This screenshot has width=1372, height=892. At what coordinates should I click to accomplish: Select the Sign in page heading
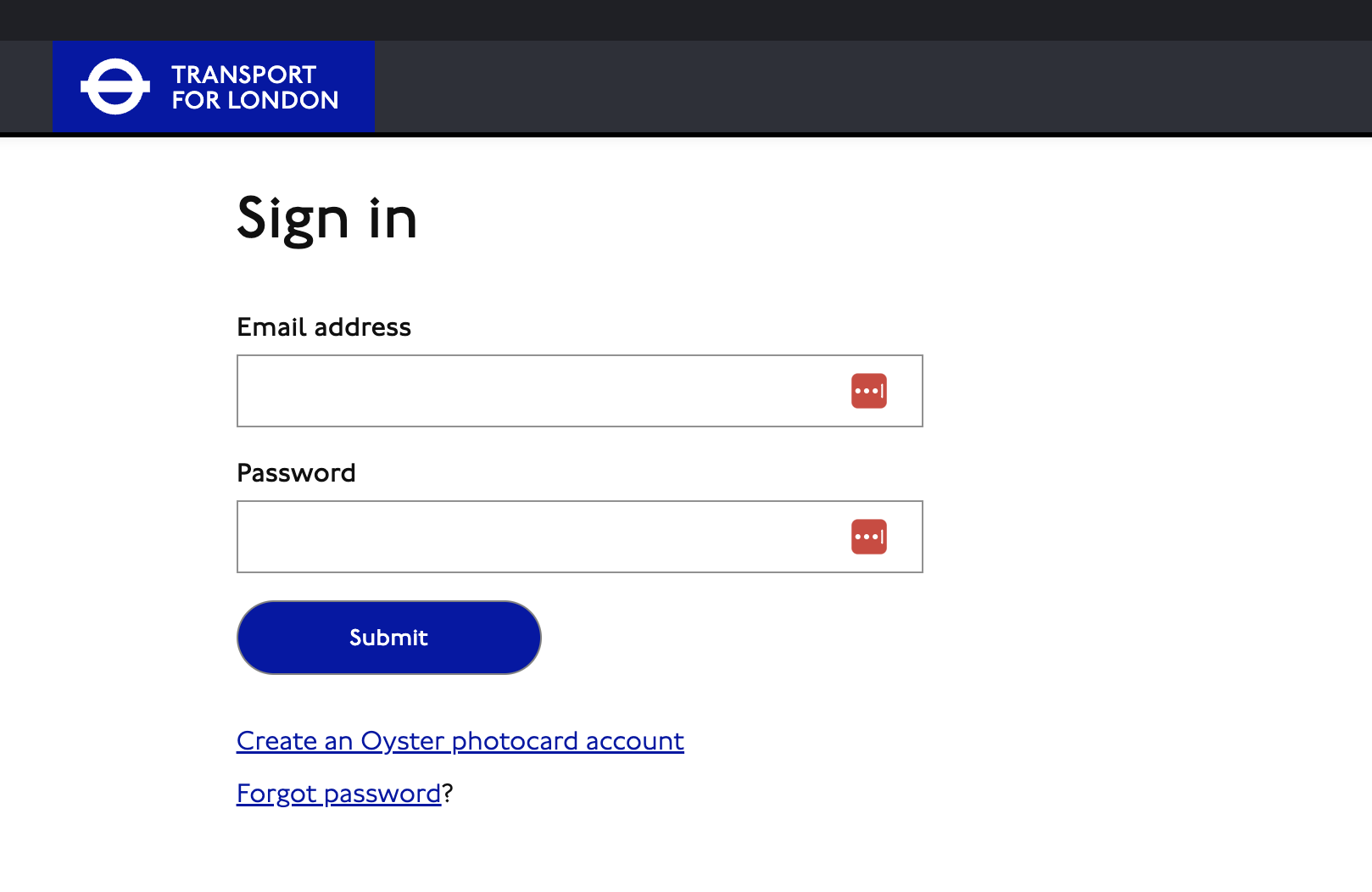coord(326,219)
